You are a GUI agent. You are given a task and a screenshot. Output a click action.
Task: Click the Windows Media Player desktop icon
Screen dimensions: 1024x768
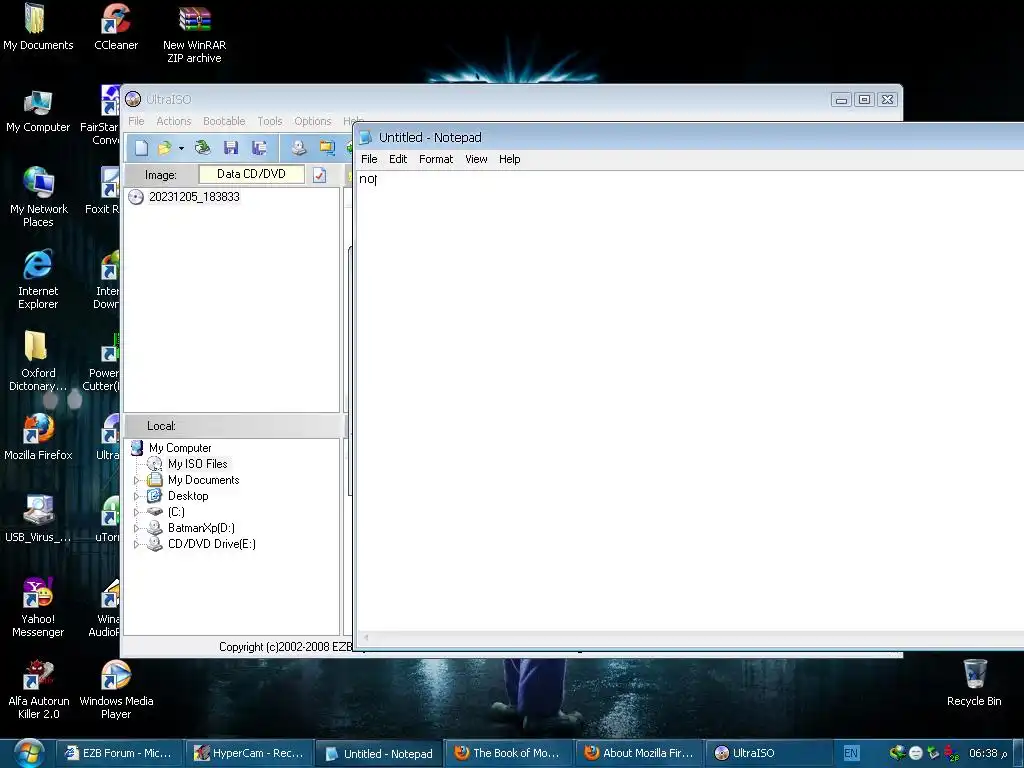click(x=116, y=690)
